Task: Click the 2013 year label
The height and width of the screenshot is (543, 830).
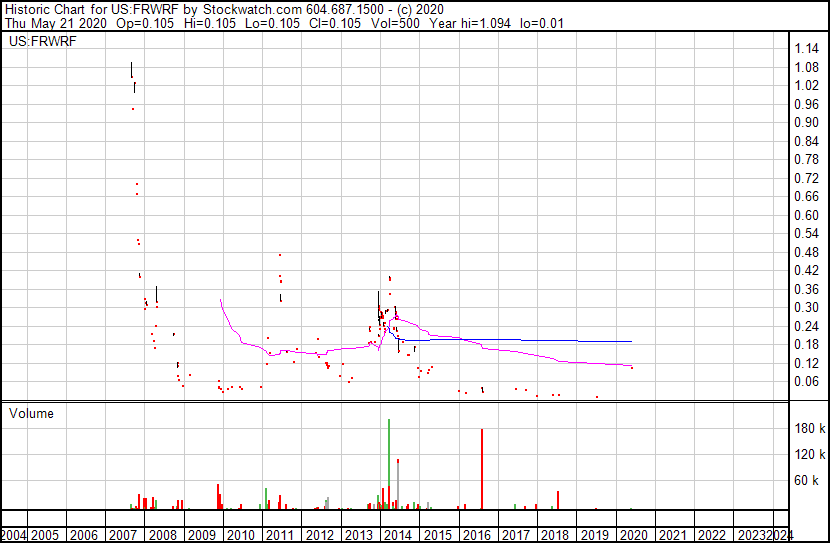Action: point(359,535)
